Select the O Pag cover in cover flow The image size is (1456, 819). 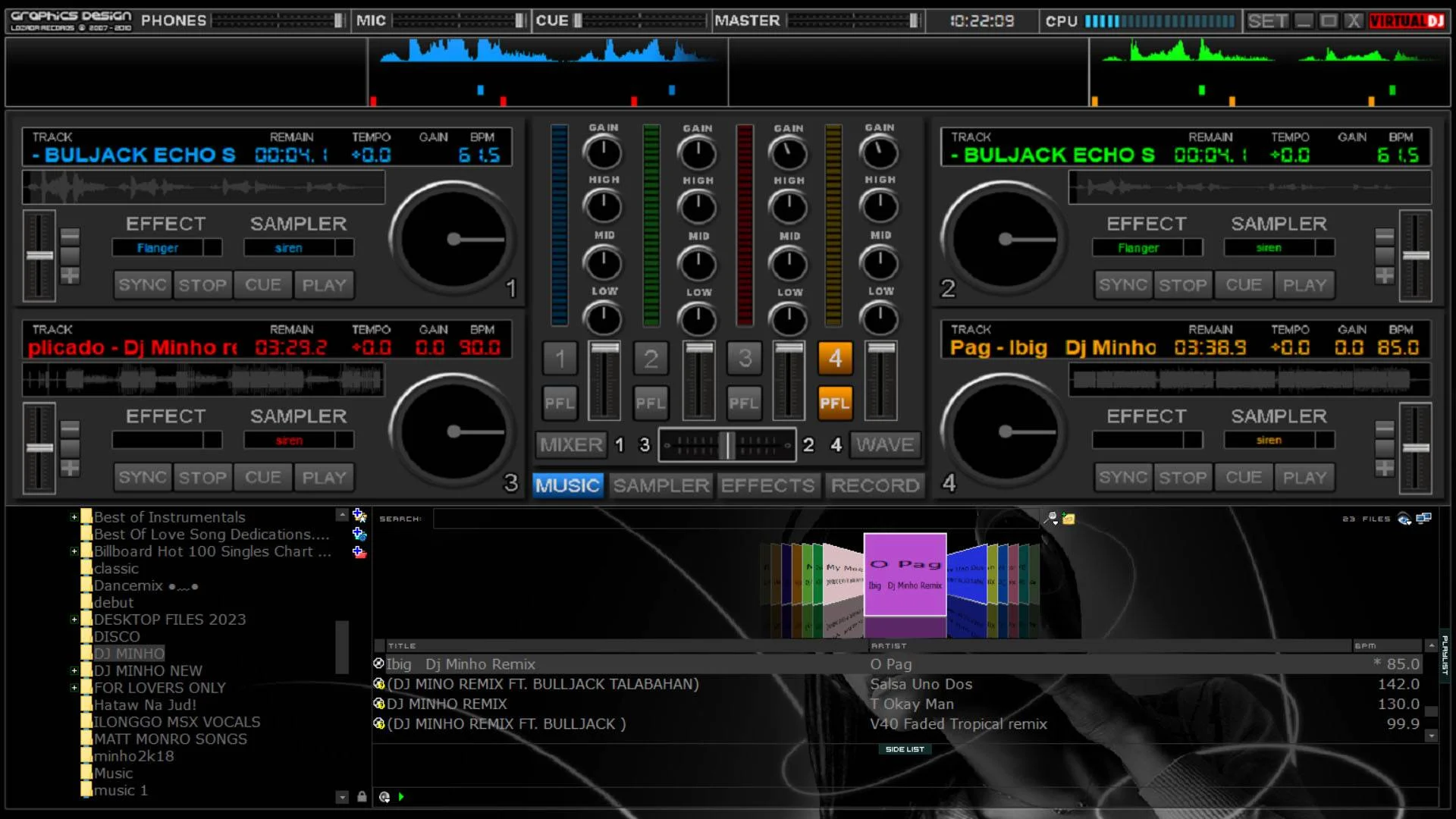coord(905,574)
